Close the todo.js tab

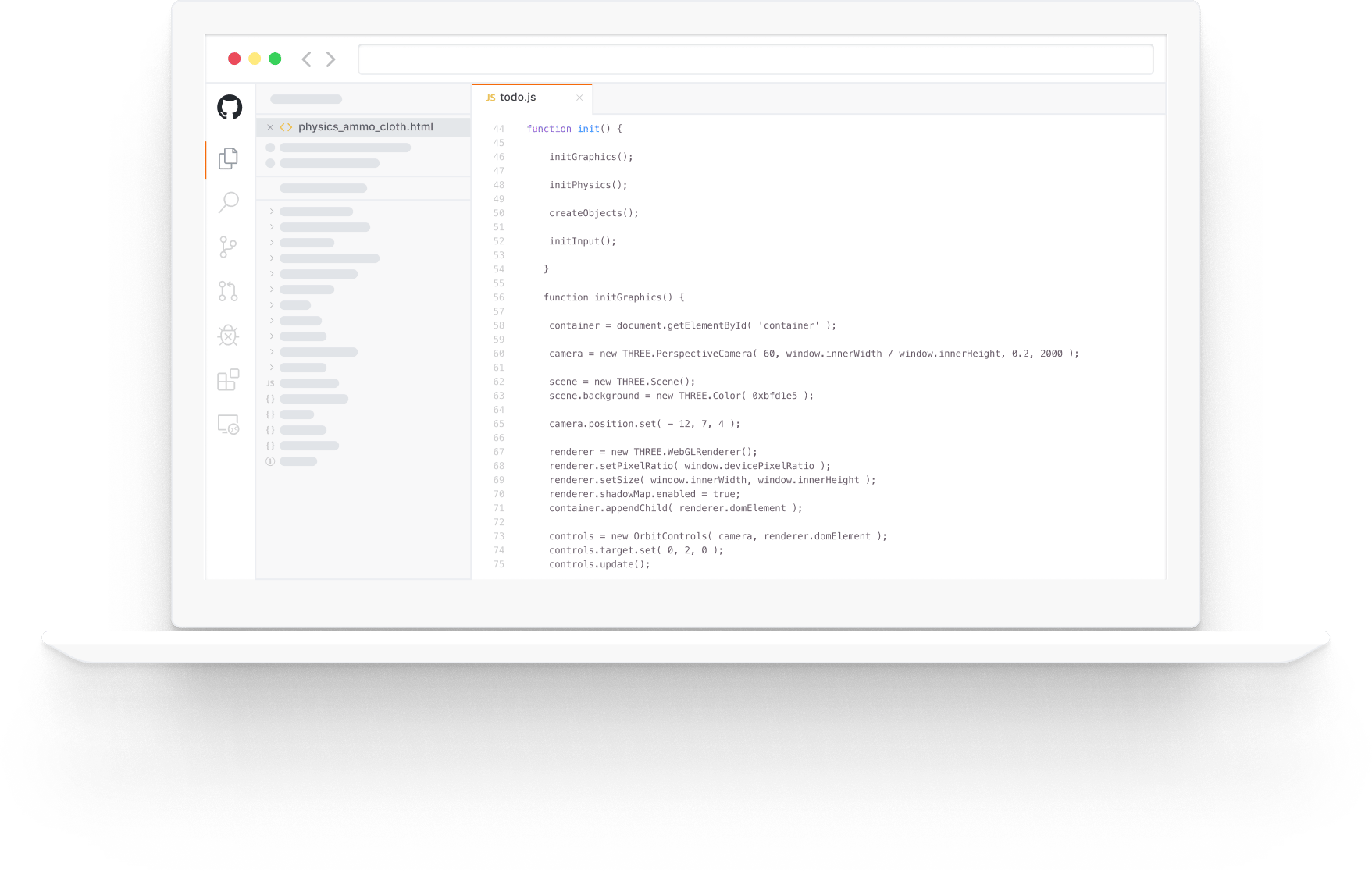point(579,98)
